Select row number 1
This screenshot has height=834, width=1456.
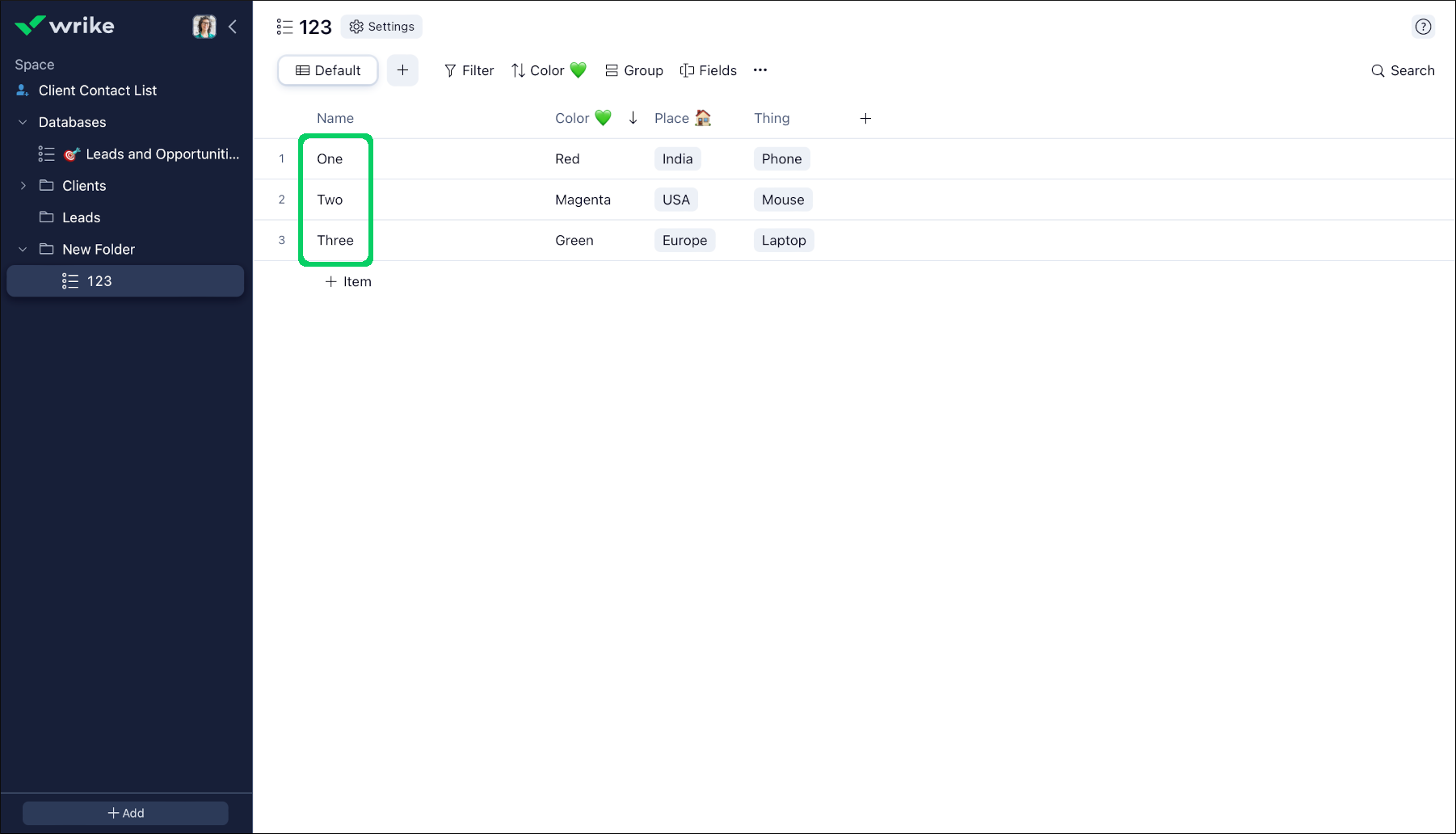coord(281,159)
